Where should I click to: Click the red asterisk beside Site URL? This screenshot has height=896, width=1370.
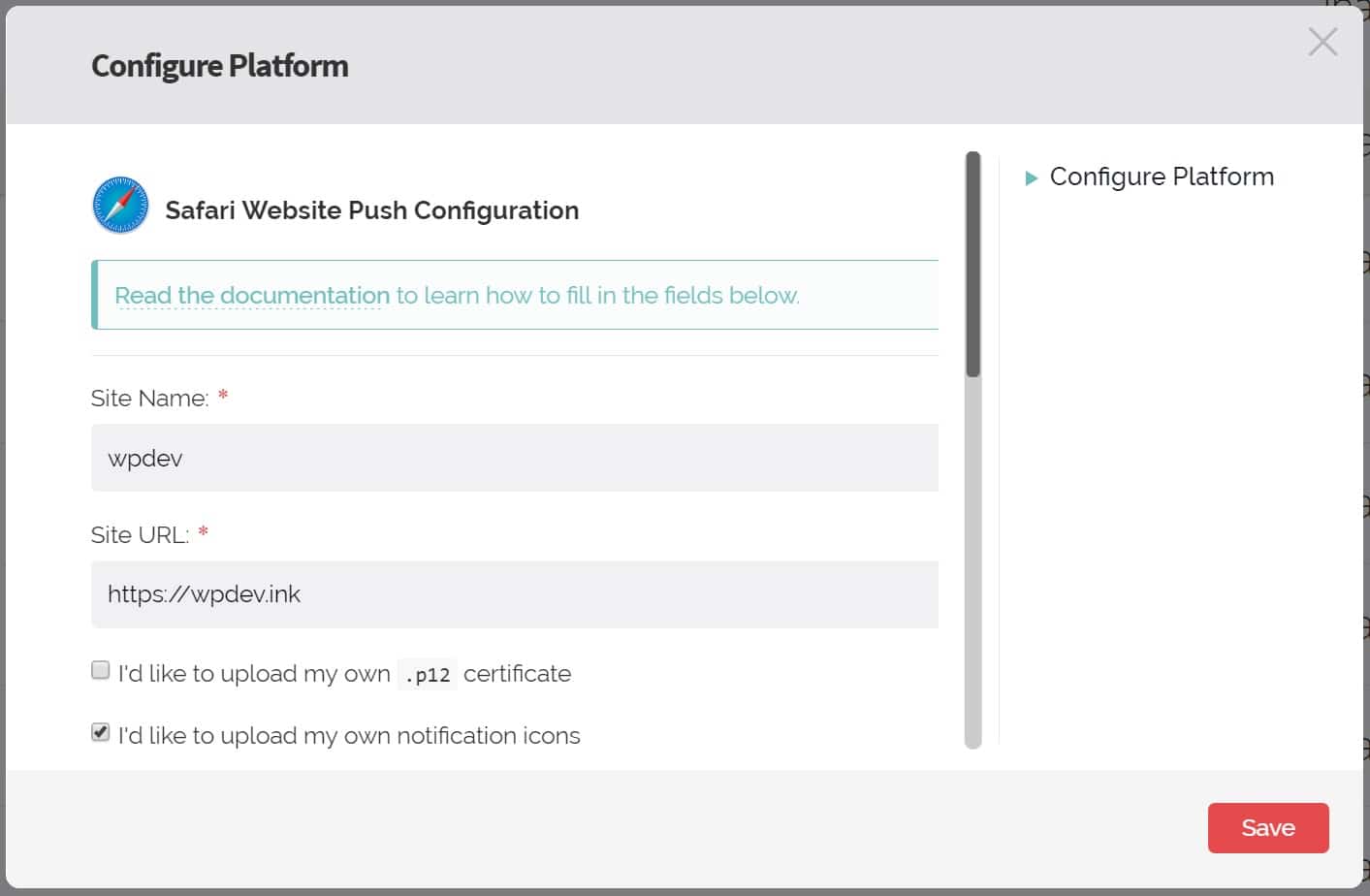[x=203, y=532]
